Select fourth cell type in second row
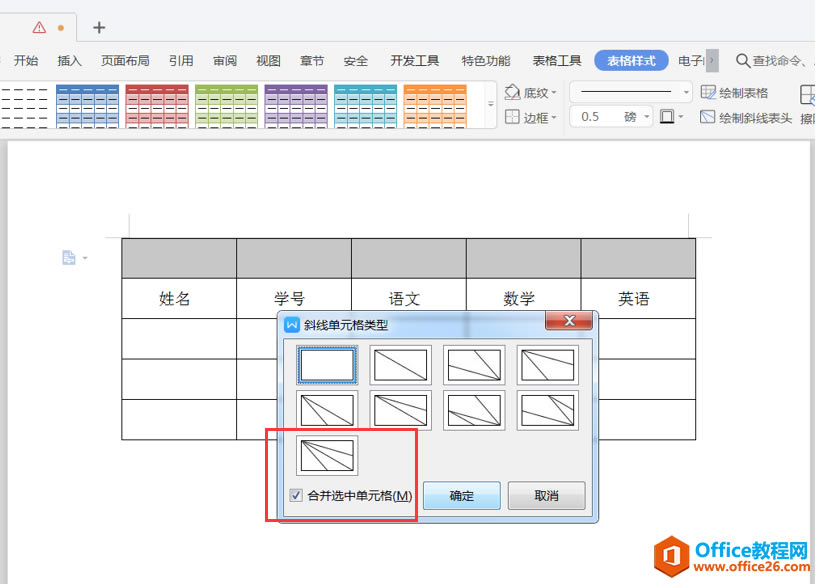817x584 pixels. coord(548,410)
